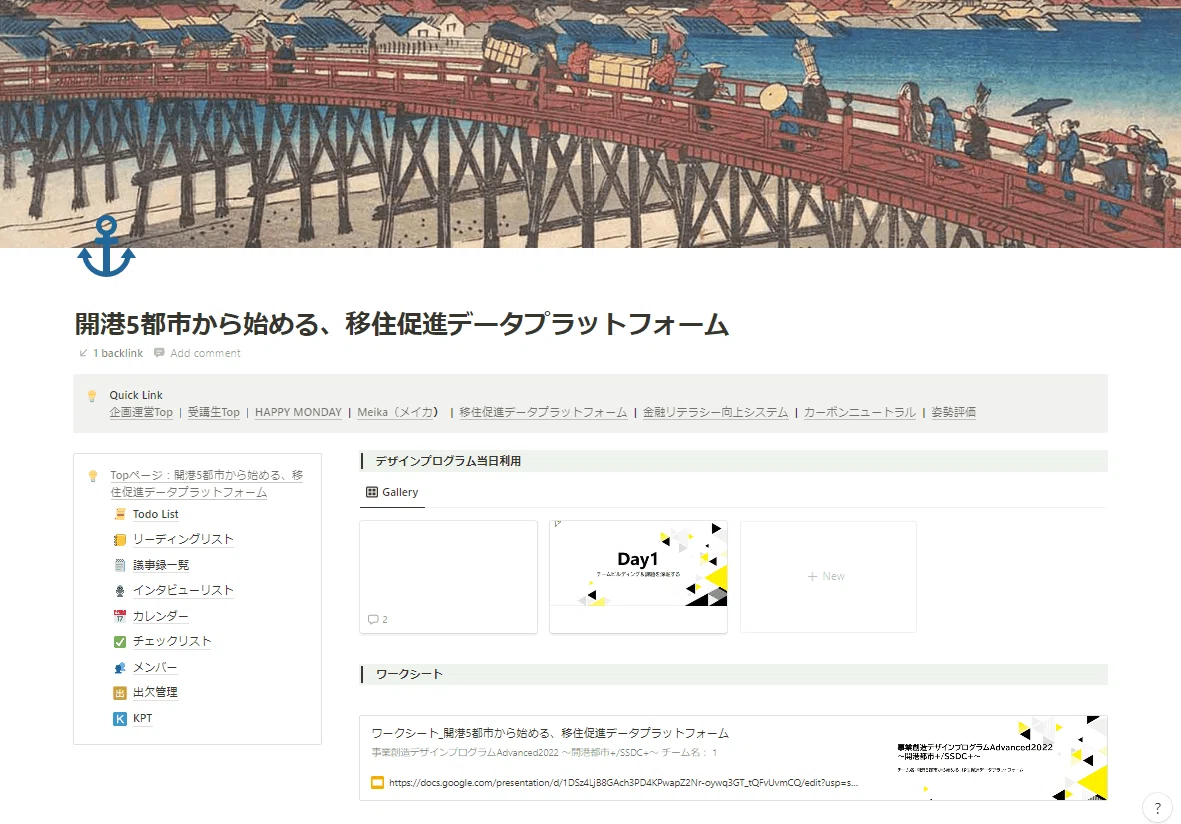The image size is (1181, 824).
Task: Add a new gallery card with New
Action: tap(828, 577)
